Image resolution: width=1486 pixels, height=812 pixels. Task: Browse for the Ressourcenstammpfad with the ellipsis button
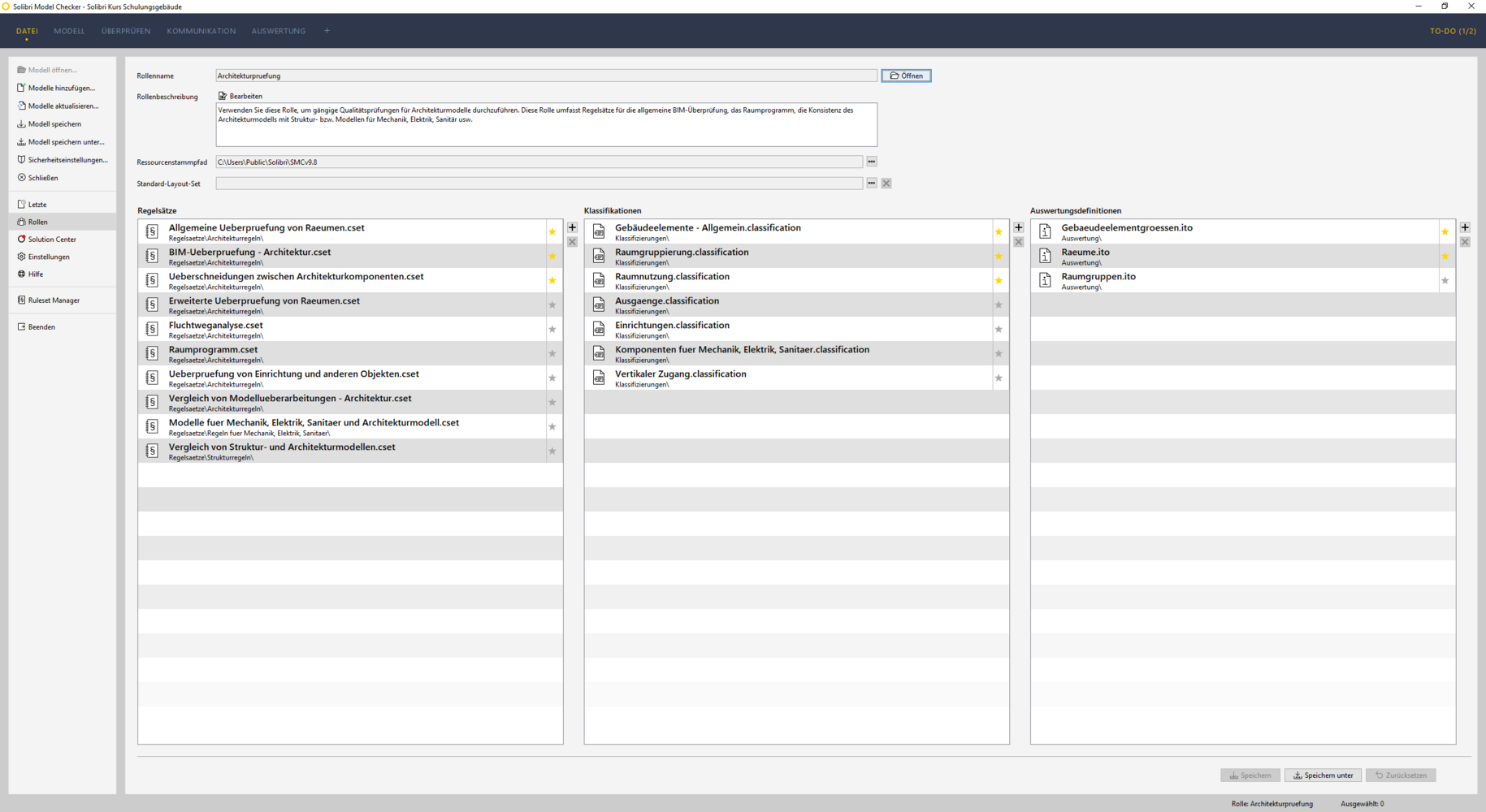pos(872,162)
